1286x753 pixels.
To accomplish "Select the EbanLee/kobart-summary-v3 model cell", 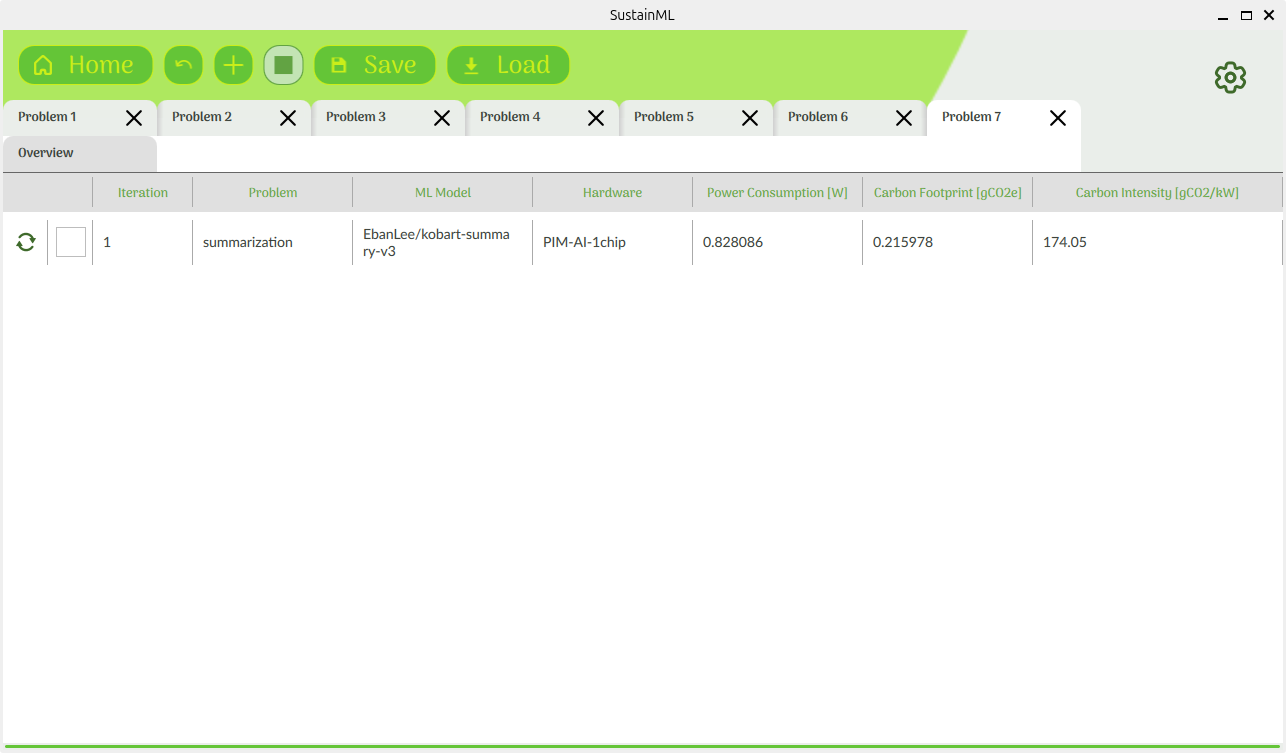I will pos(442,243).
